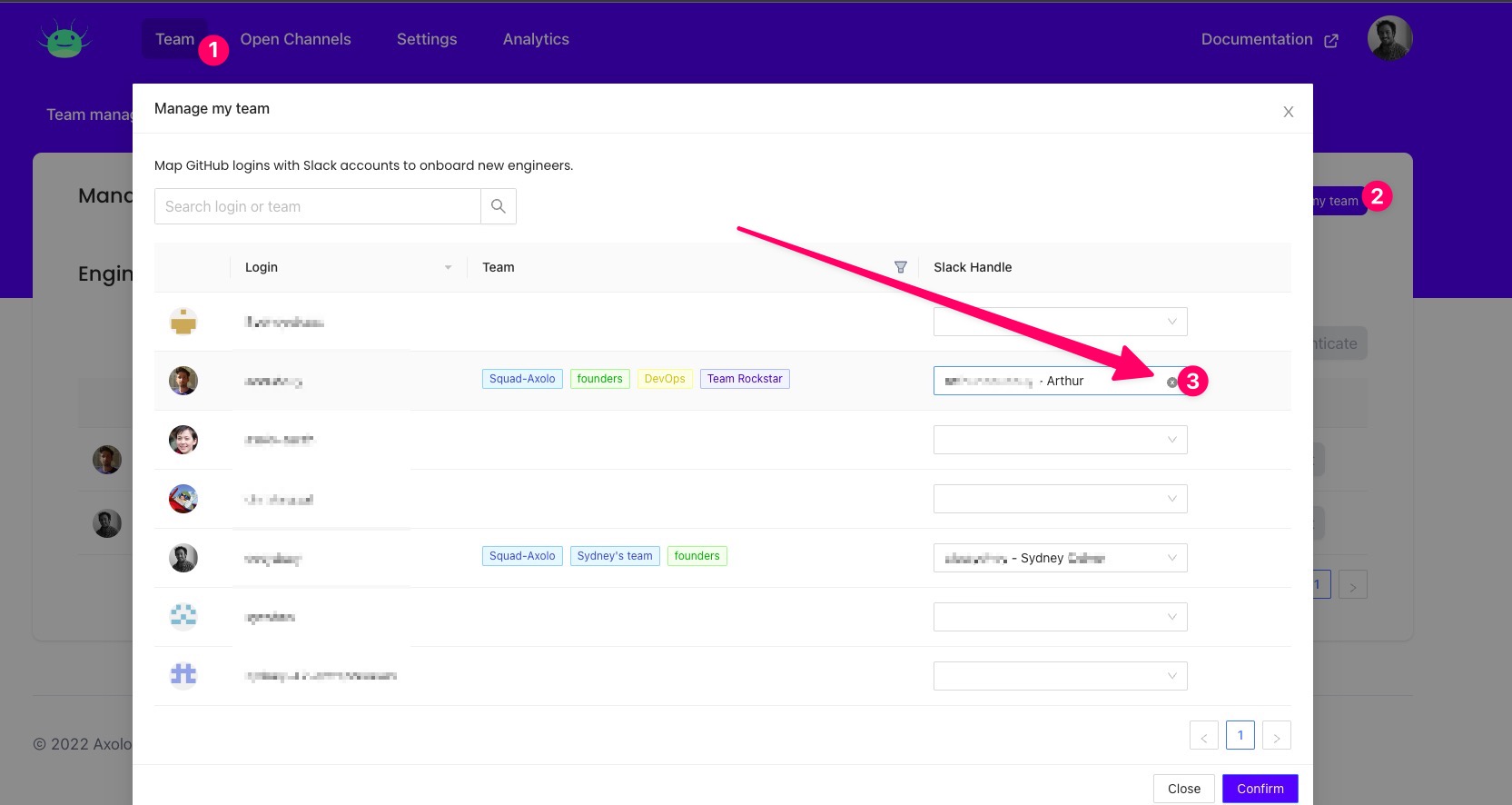The width and height of the screenshot is (1512, 805).
Task: Switch to Open Channels tab
Action: (295, 39)
